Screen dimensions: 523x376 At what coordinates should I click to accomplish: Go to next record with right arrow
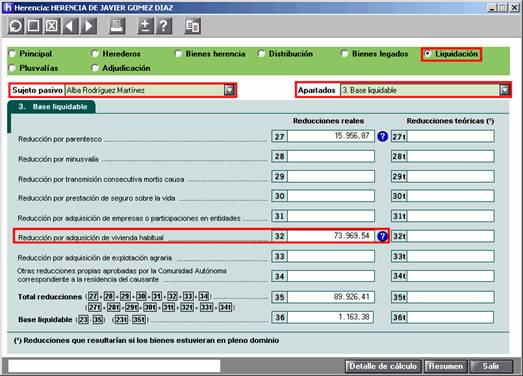[89, 26]
